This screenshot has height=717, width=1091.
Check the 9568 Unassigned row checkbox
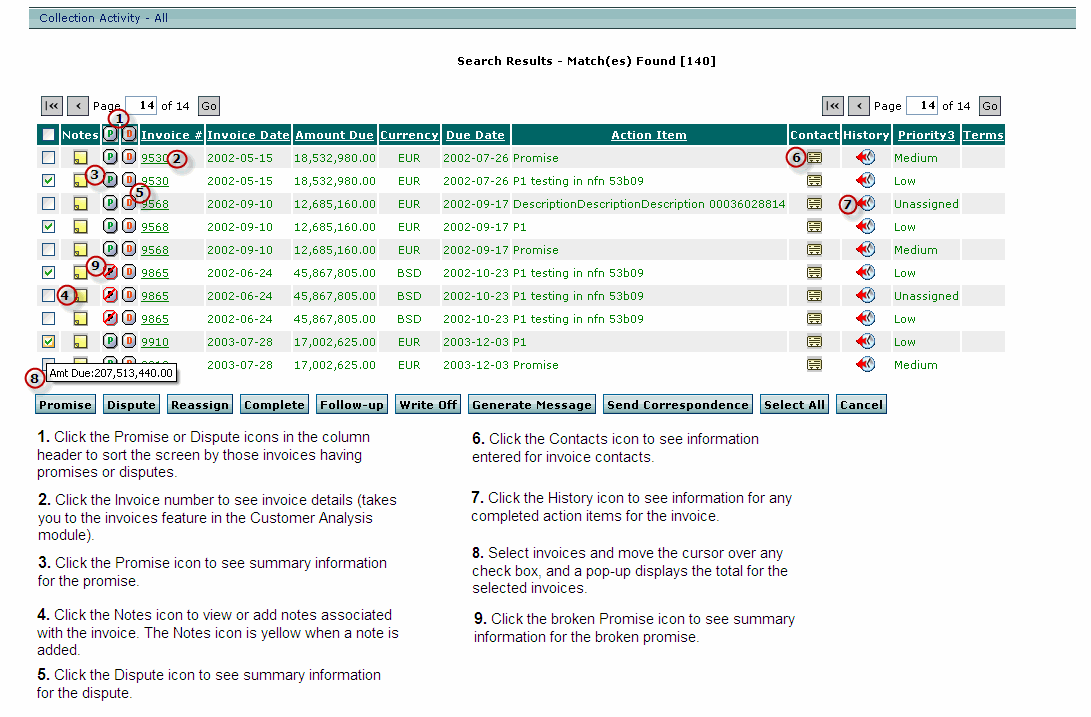pyautogui.click(x=48, y=204)
